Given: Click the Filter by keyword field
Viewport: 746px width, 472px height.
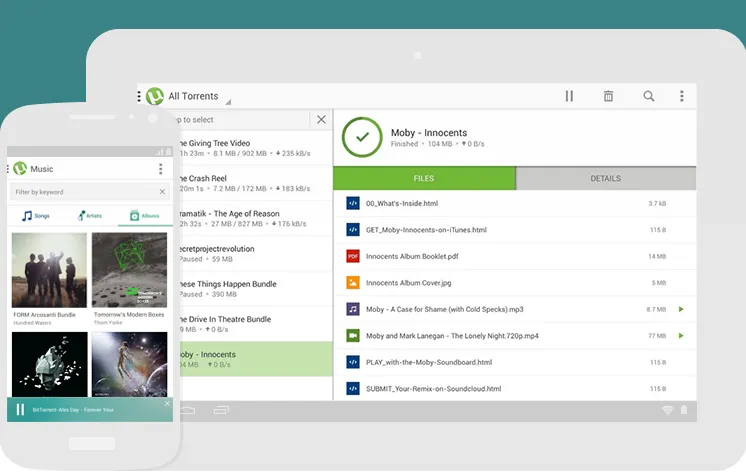Looking at the screenshot, I should 89,192.
